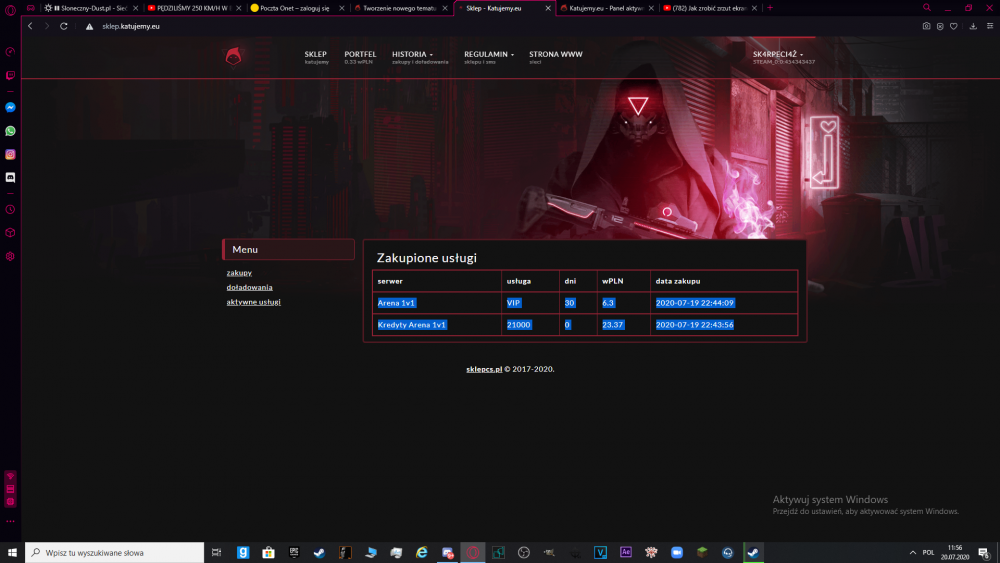
Task: Switch to the Jak zrobić zrzut ekranu tab
Action: [x=710, y=8]
